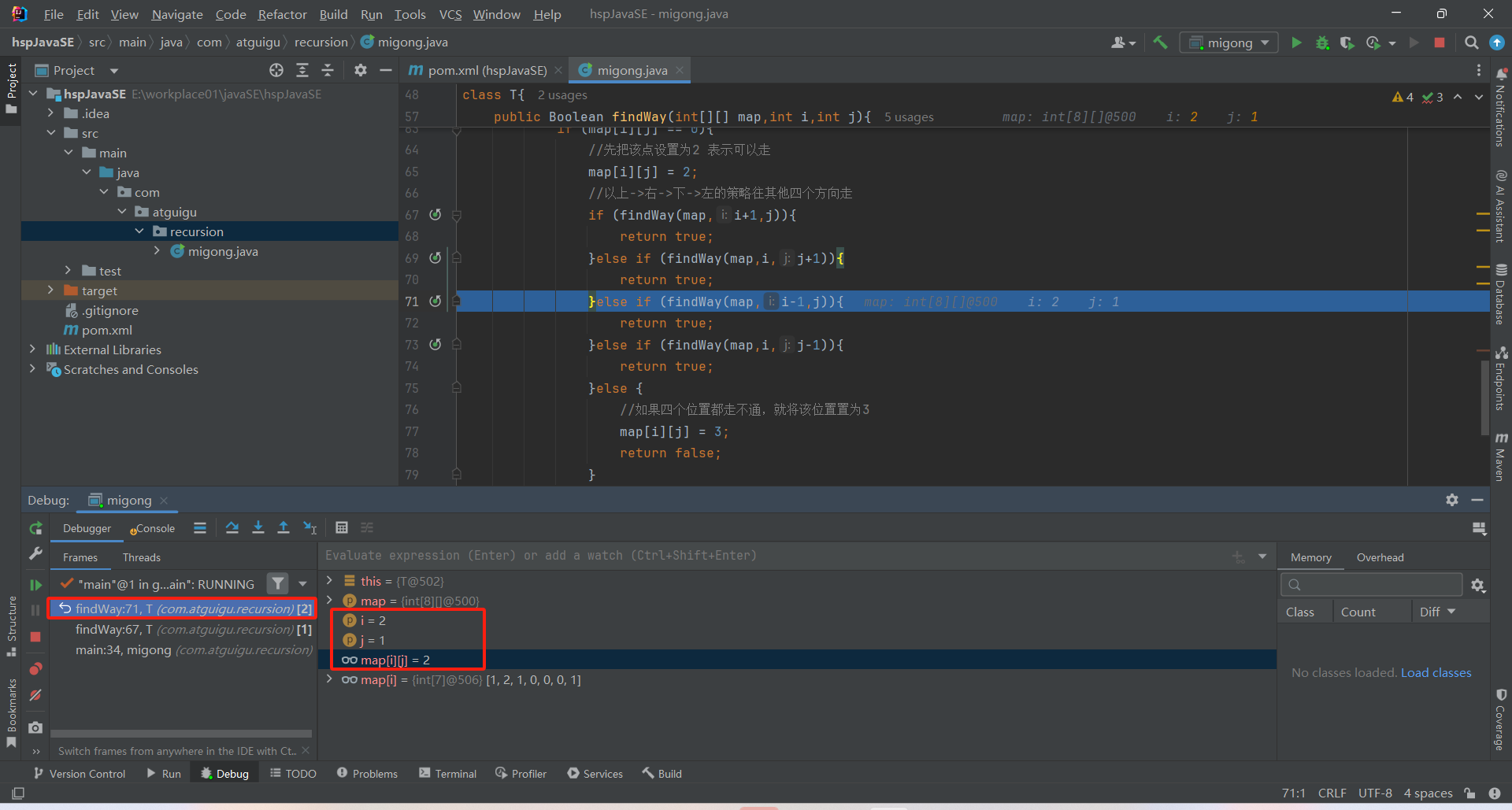The image size is (1512, 810).
Task: Click the Rerun migong icon in Debug panel
Action: click(35, 528)
